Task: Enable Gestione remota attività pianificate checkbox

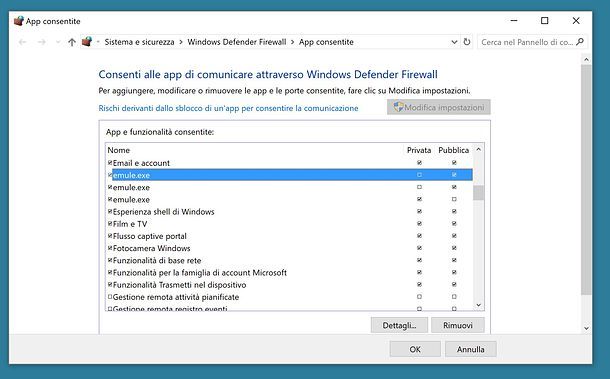Action: tap(110, 297)
